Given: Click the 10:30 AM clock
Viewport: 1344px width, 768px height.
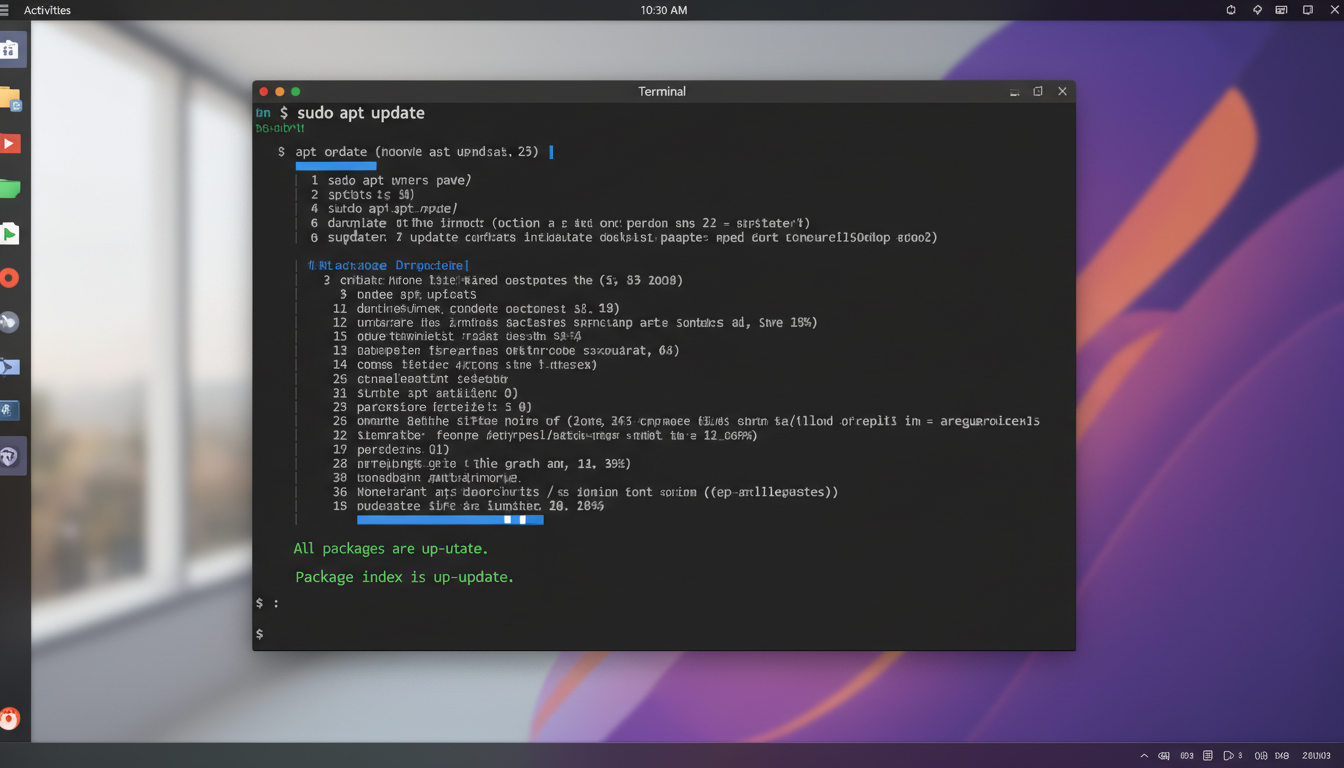Looking at the screenshot, I should point(664,10).
